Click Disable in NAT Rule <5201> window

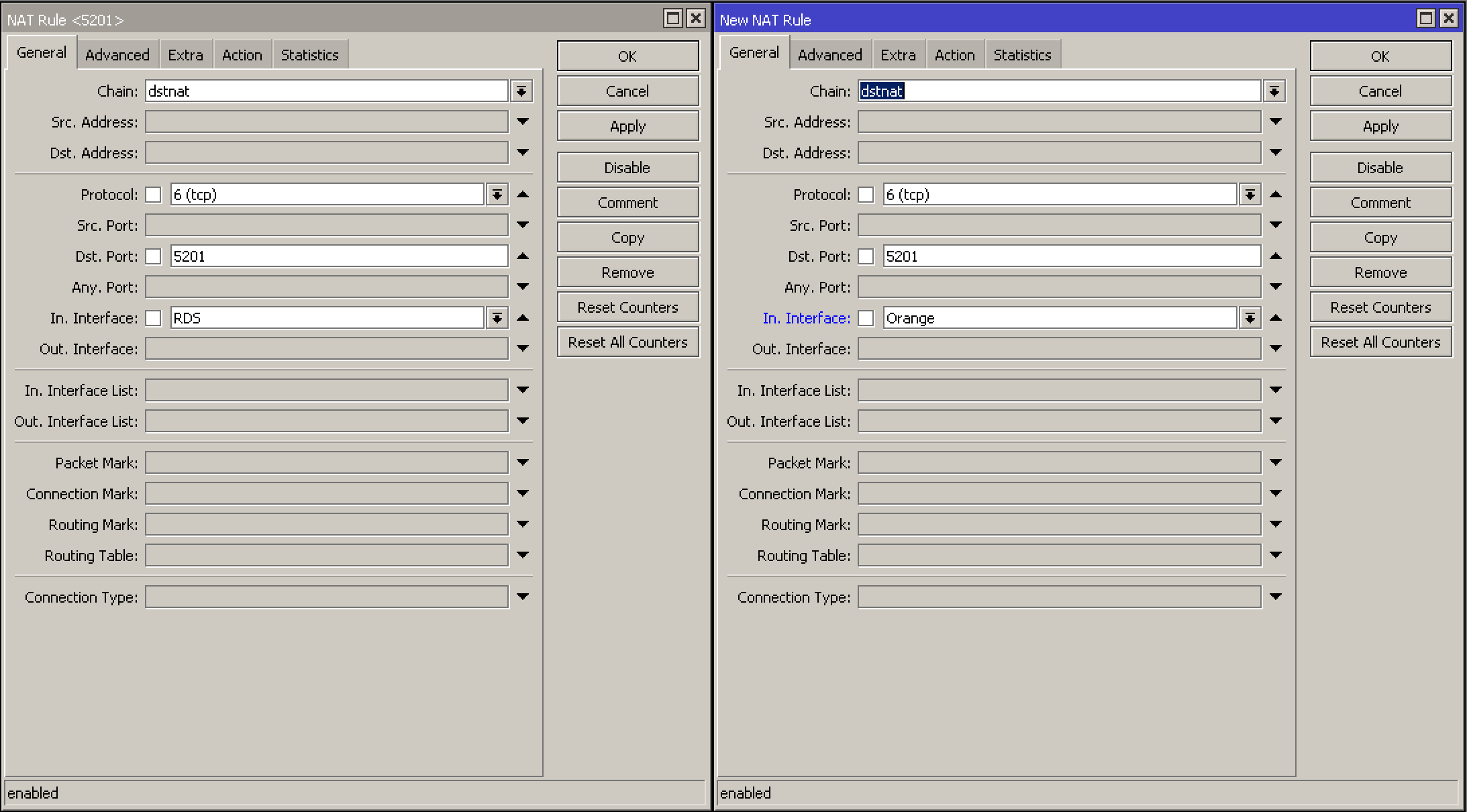627,168
